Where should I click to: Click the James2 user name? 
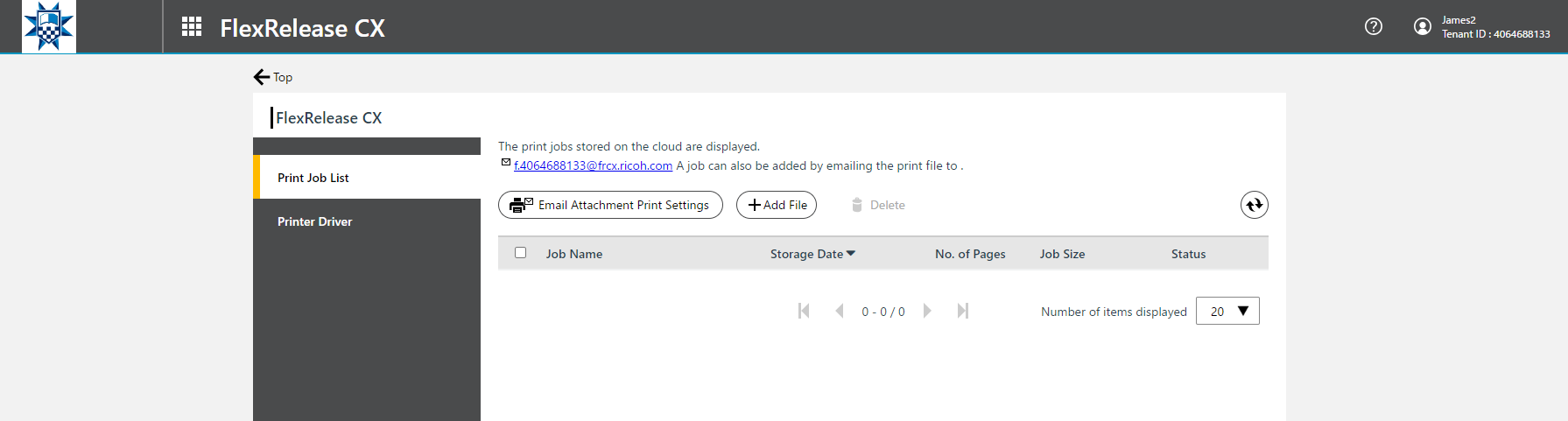[x=1459, y=20]
